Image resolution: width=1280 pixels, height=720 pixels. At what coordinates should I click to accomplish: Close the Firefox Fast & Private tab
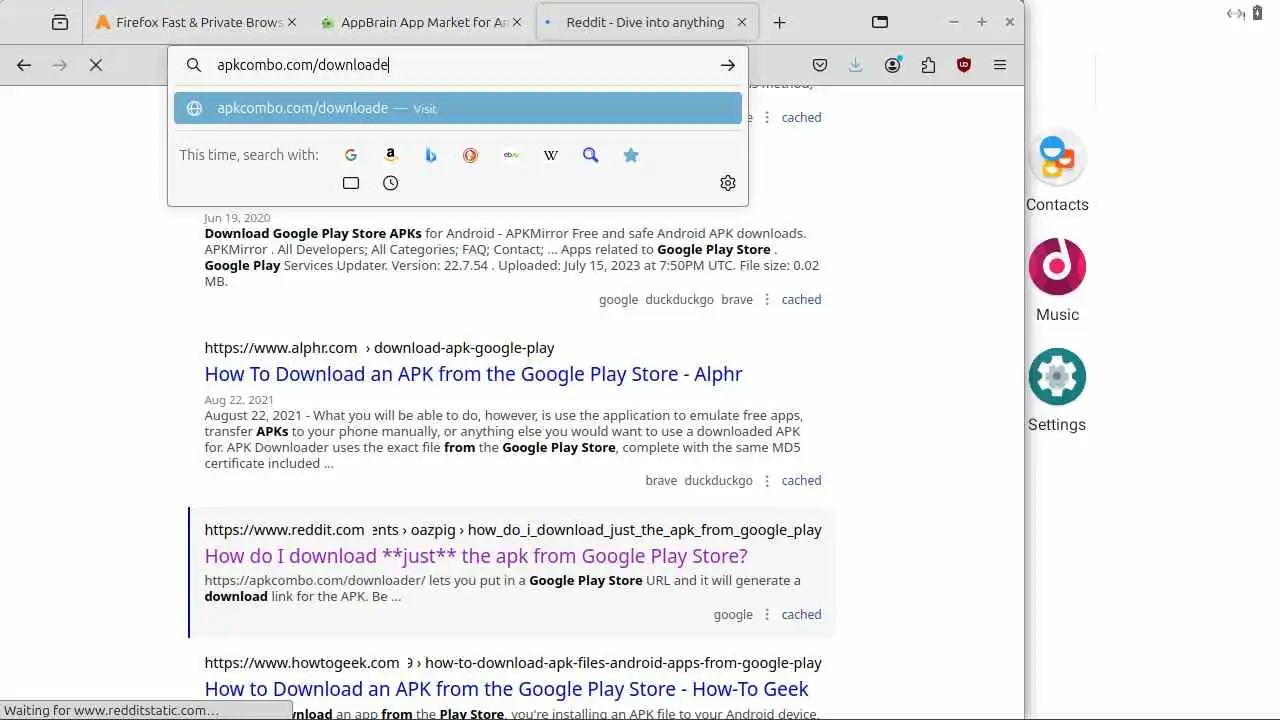click(x=294, y=22)
